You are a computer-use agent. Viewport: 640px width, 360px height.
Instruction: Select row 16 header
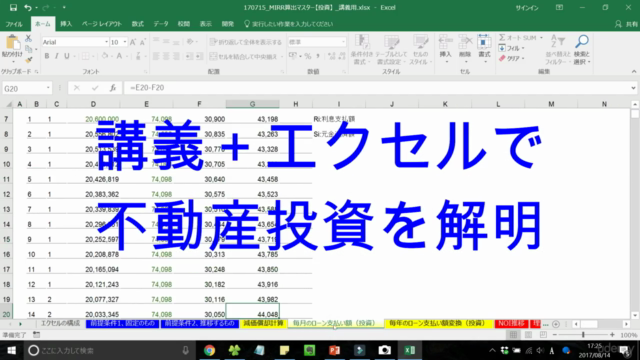pyautogui.click(x=7, y=254)
